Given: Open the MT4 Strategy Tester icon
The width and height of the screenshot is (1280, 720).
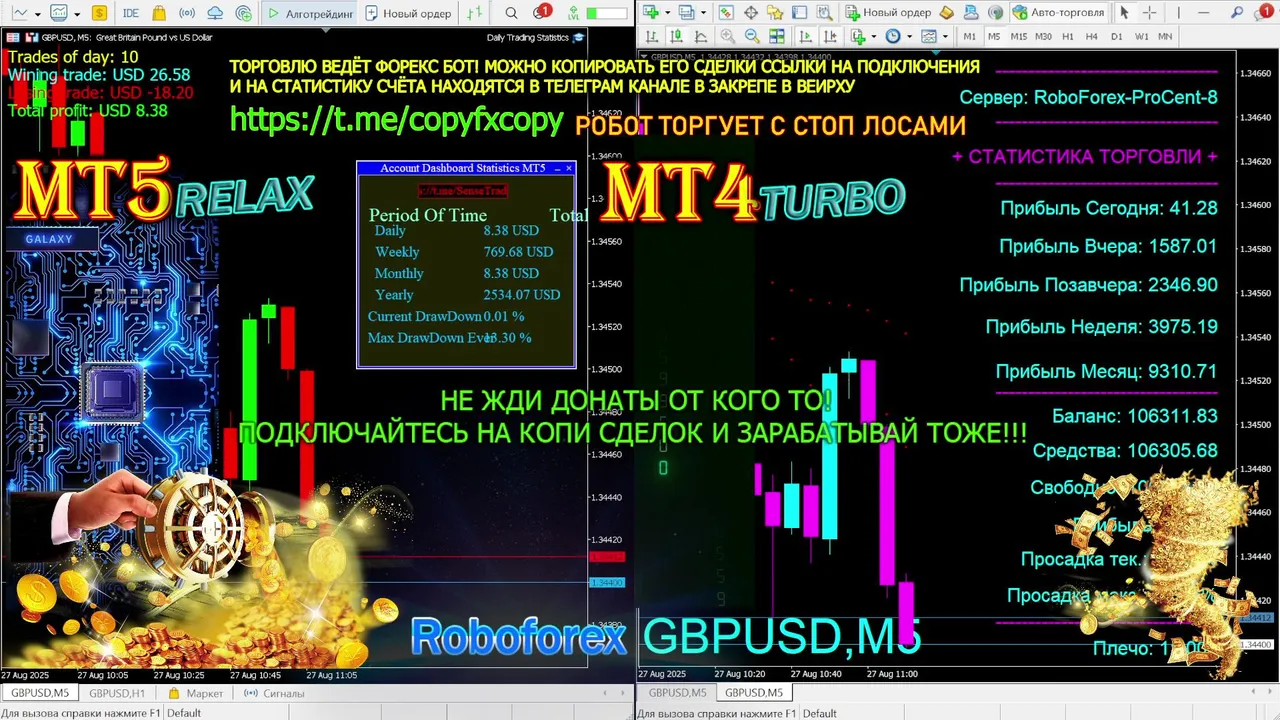Looking at the screenshot, I should tap(825, 12).
